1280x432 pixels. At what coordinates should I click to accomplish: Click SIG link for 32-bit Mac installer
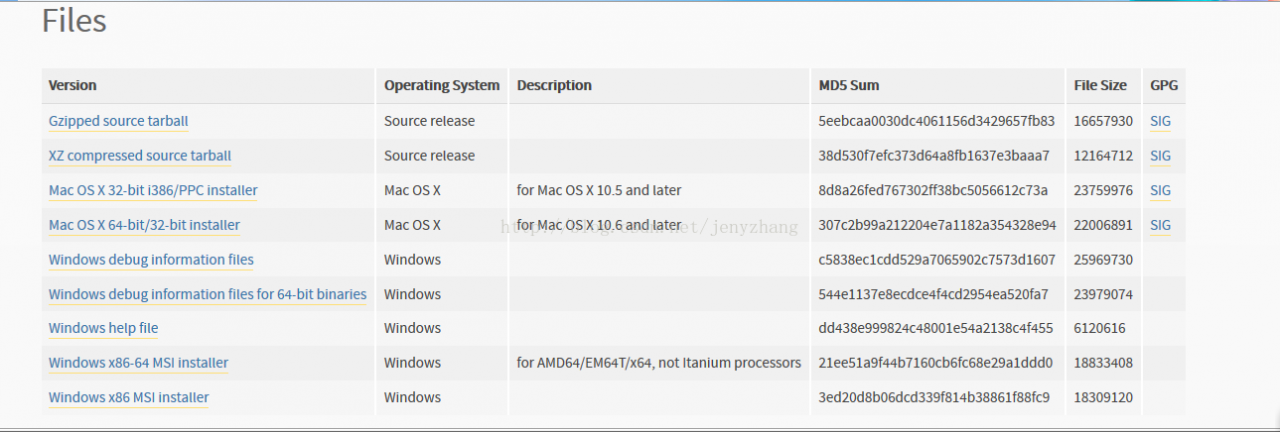[1160, 190]
